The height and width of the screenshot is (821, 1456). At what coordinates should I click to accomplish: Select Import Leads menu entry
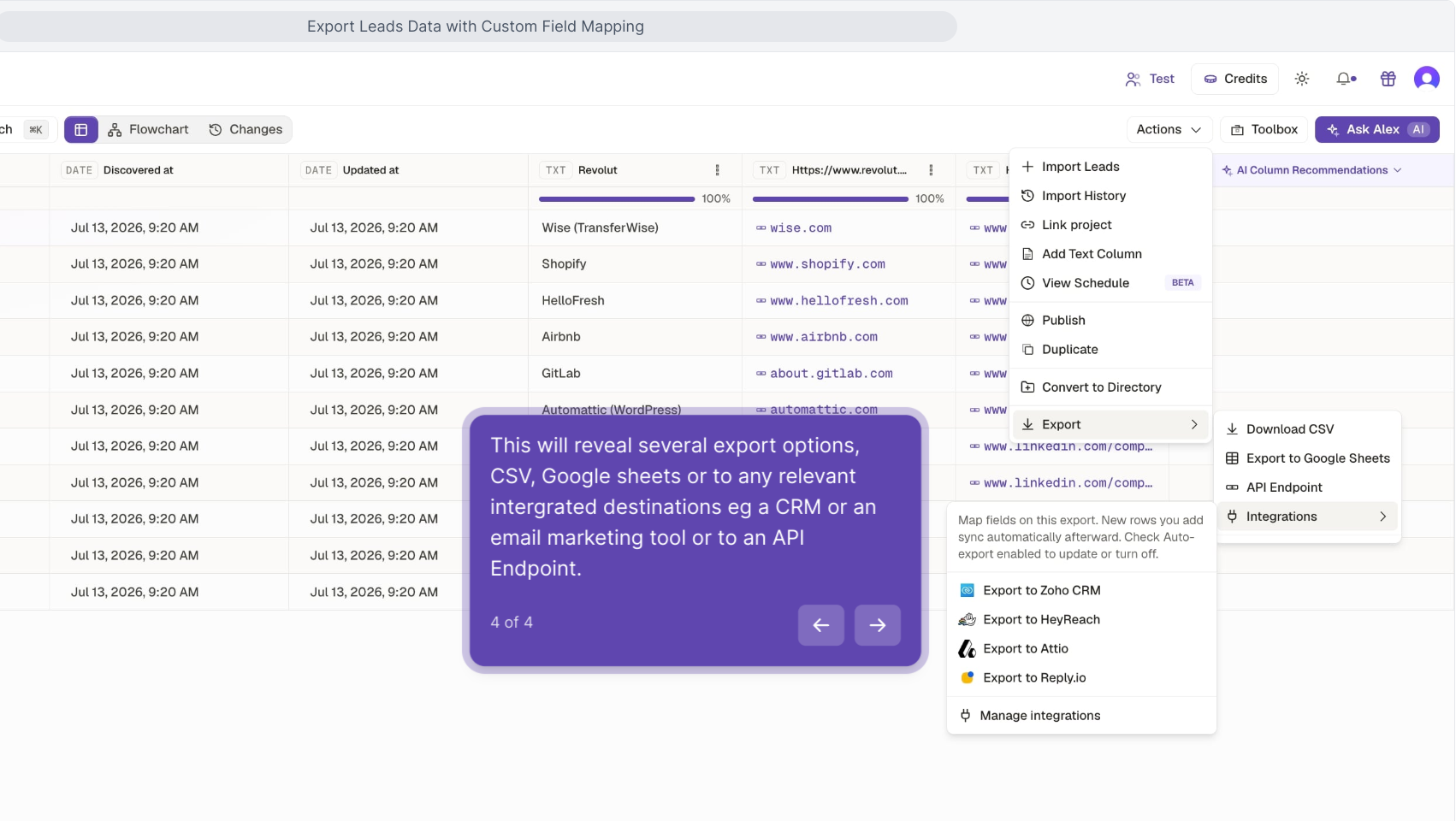click(1111, 167)
